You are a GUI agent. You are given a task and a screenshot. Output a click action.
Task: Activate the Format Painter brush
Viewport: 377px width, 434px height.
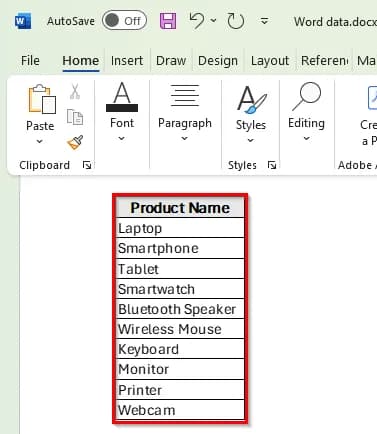point(75,142)
